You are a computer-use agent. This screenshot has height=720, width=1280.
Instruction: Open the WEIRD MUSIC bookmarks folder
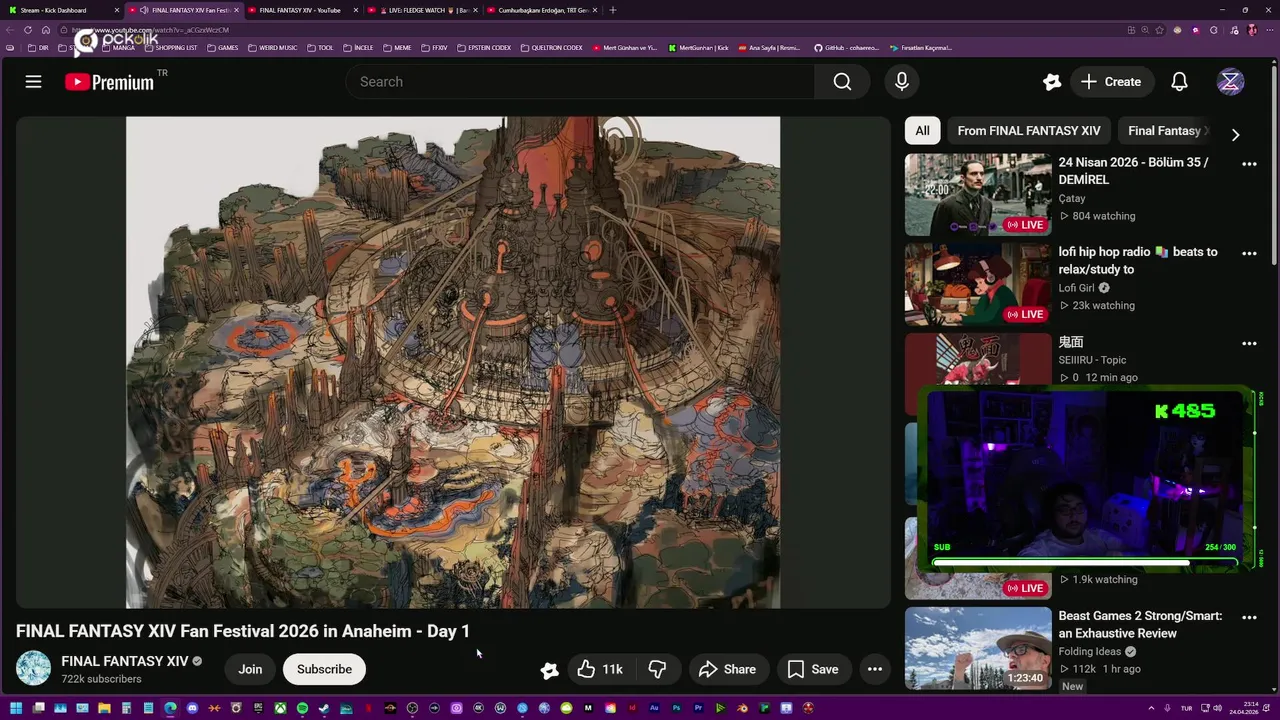(273, 48)
